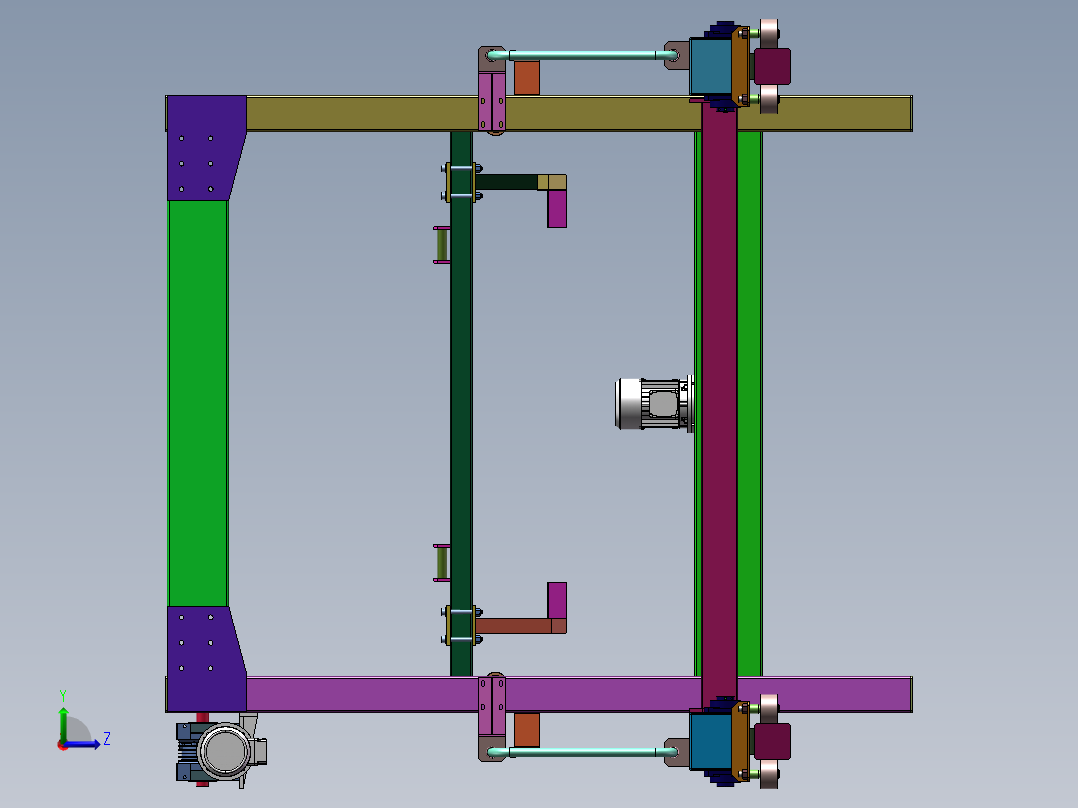Select the dark green vertical bar in the middle
The image size is (1078, 808).
coord(461,404)
